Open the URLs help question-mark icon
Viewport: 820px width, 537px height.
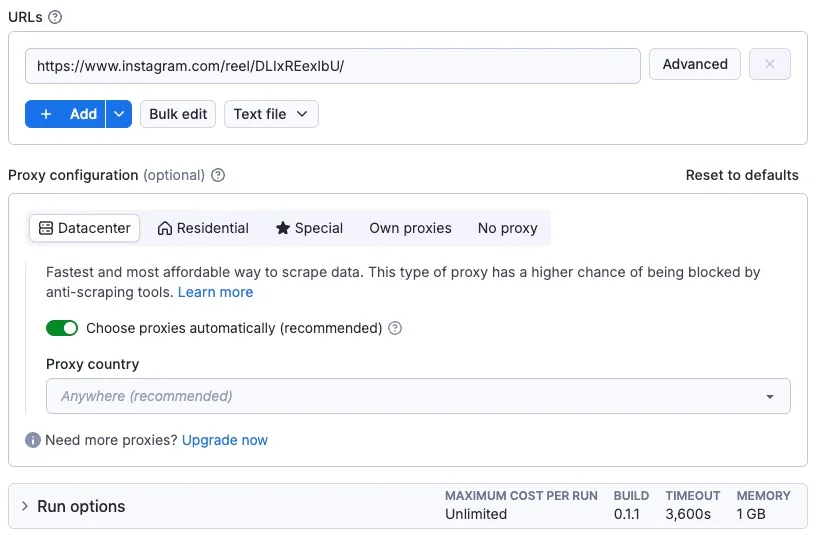pos(55,17)
